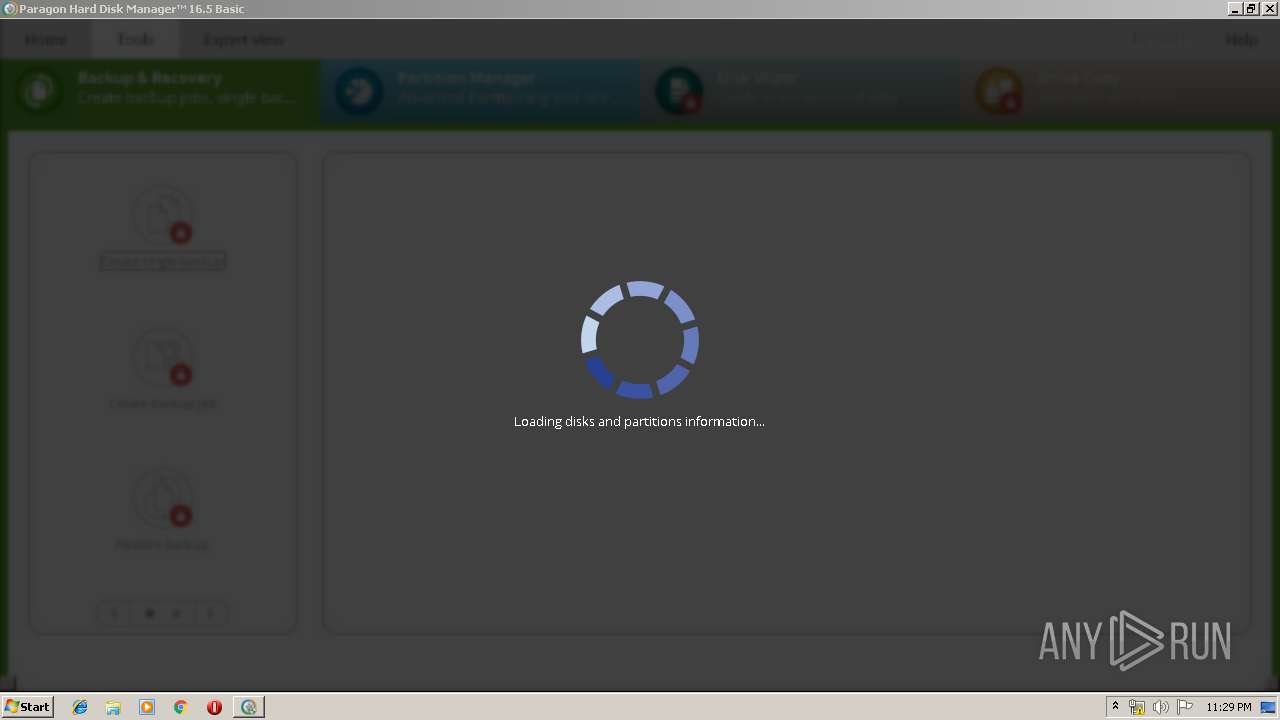The height and width of the screenshot is (720, 1280).
Task: Minimize the Paragon Hard Disk Manager window
Action: (1235, 9)
